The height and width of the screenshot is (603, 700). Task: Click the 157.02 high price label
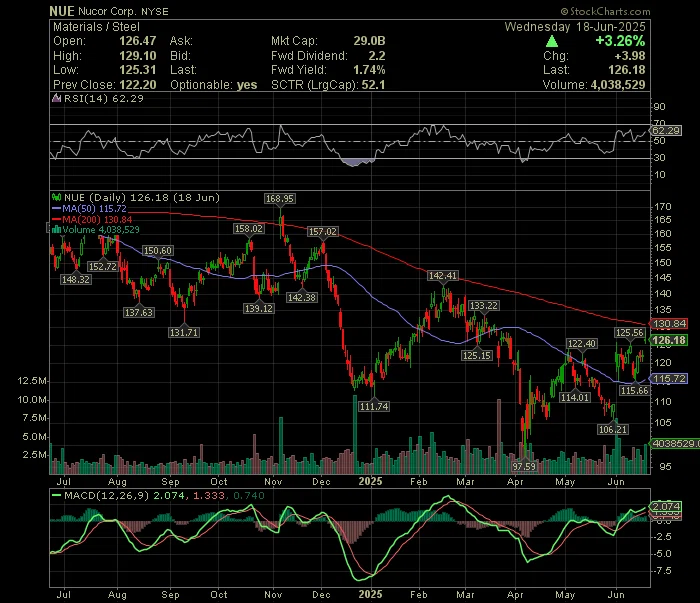(323, 232)
